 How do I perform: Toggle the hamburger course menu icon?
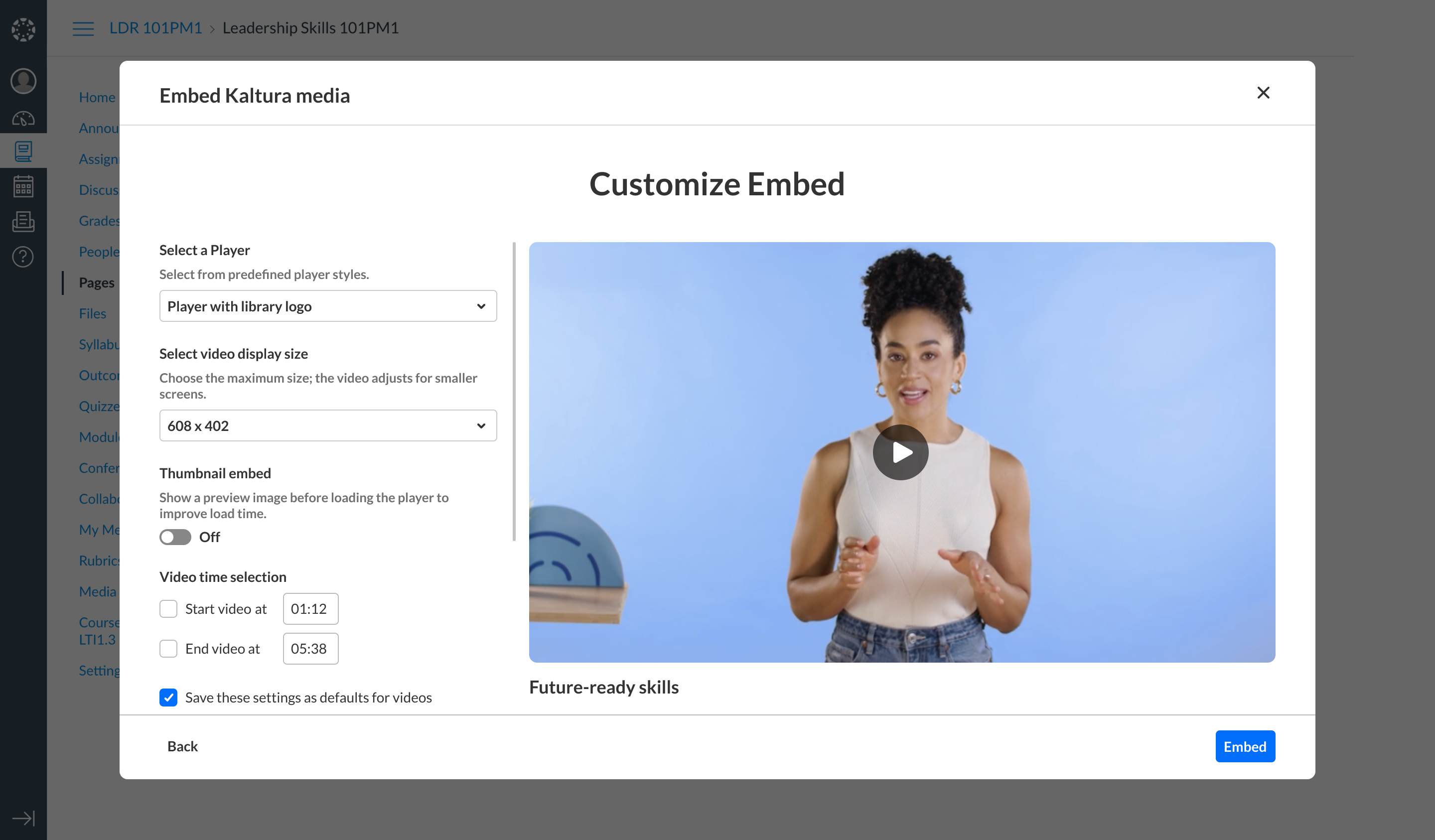click(83, 28)
